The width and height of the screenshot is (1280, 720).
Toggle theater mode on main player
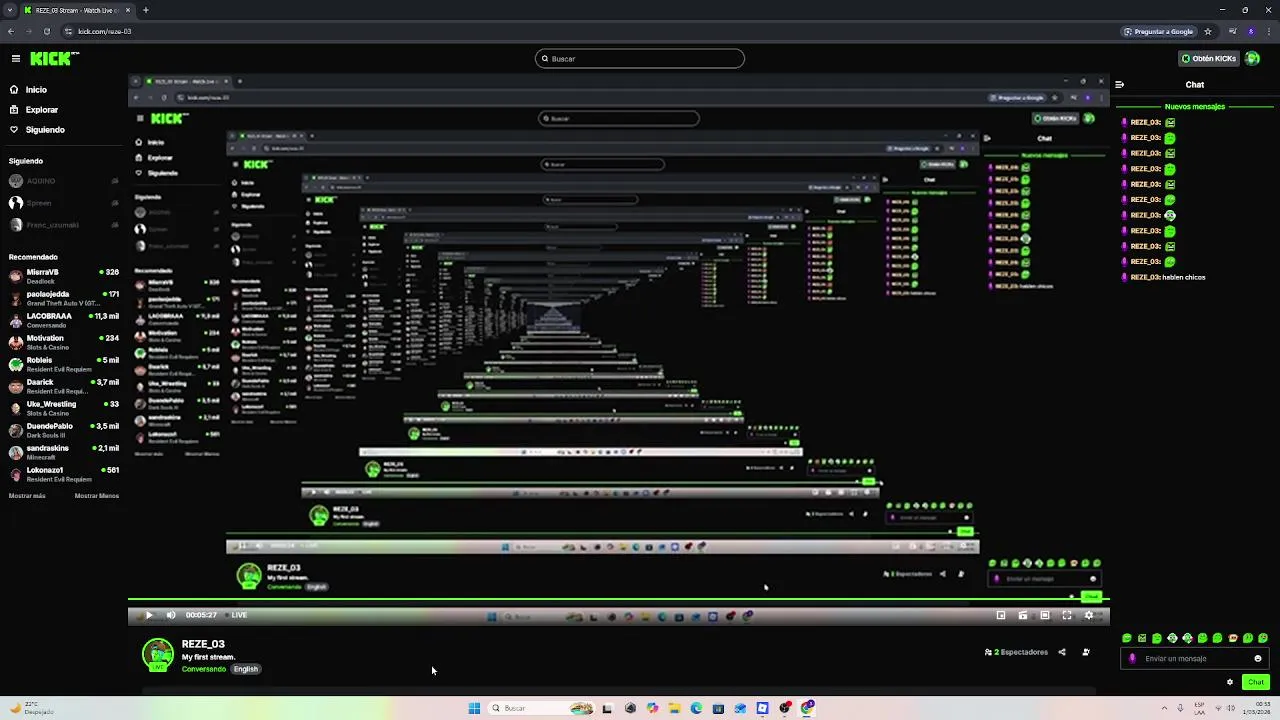[x=1045, y=615]
